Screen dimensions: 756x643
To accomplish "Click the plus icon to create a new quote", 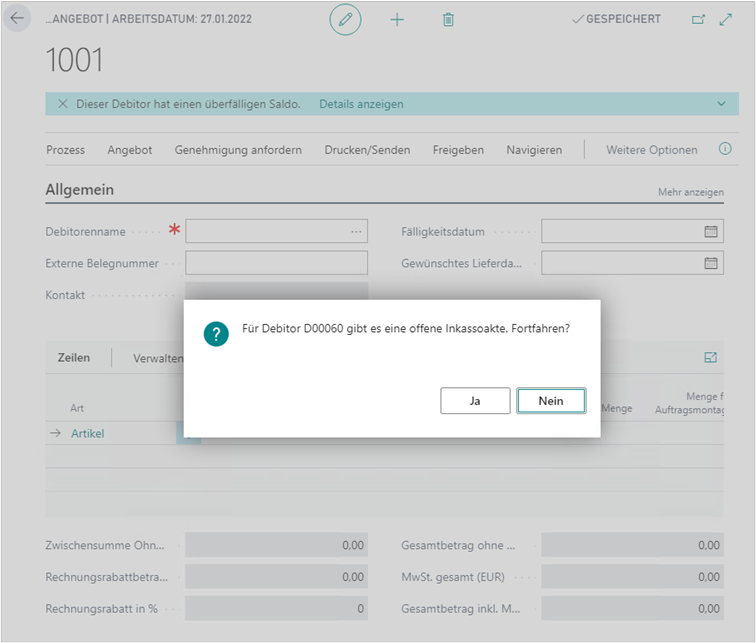I will pos(397,20).
